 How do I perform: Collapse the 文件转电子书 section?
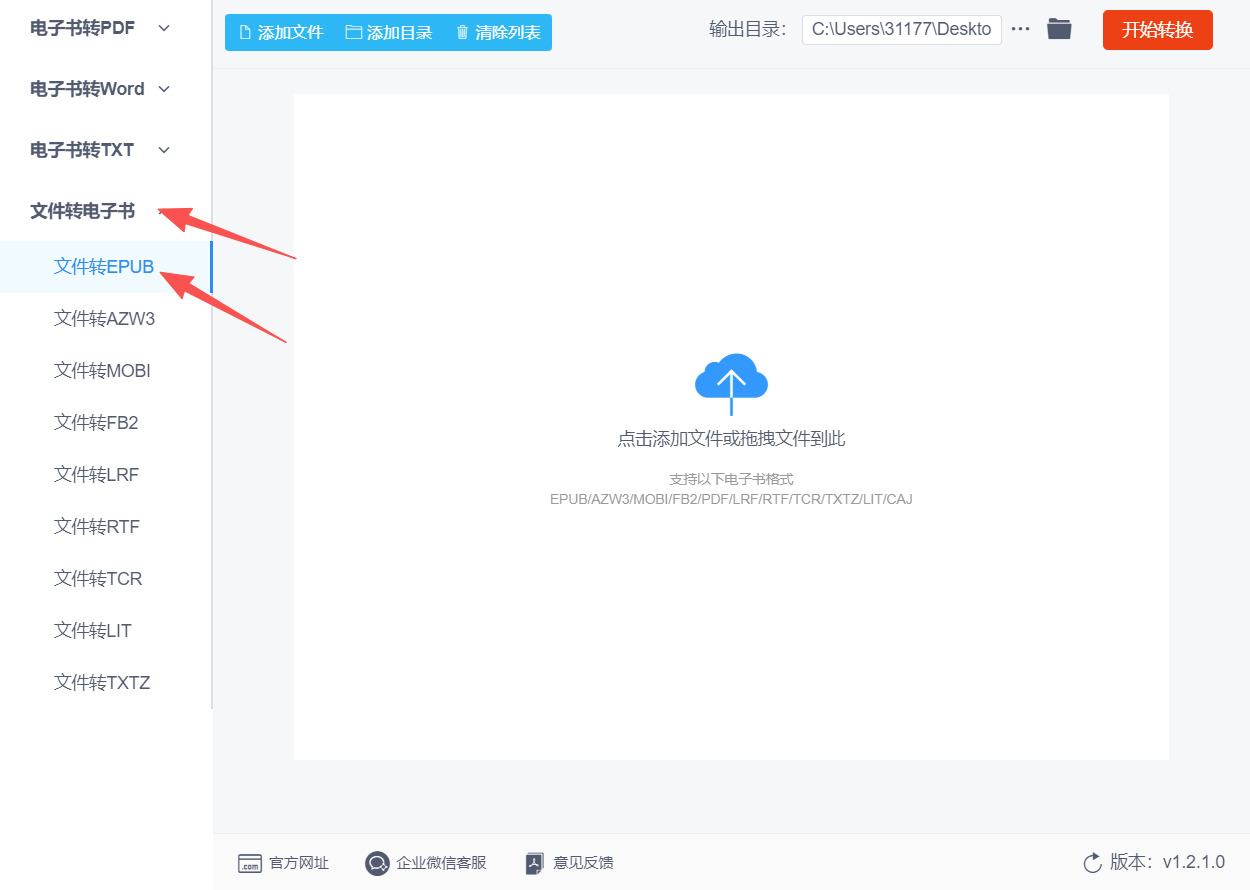[x=83, y=211]
